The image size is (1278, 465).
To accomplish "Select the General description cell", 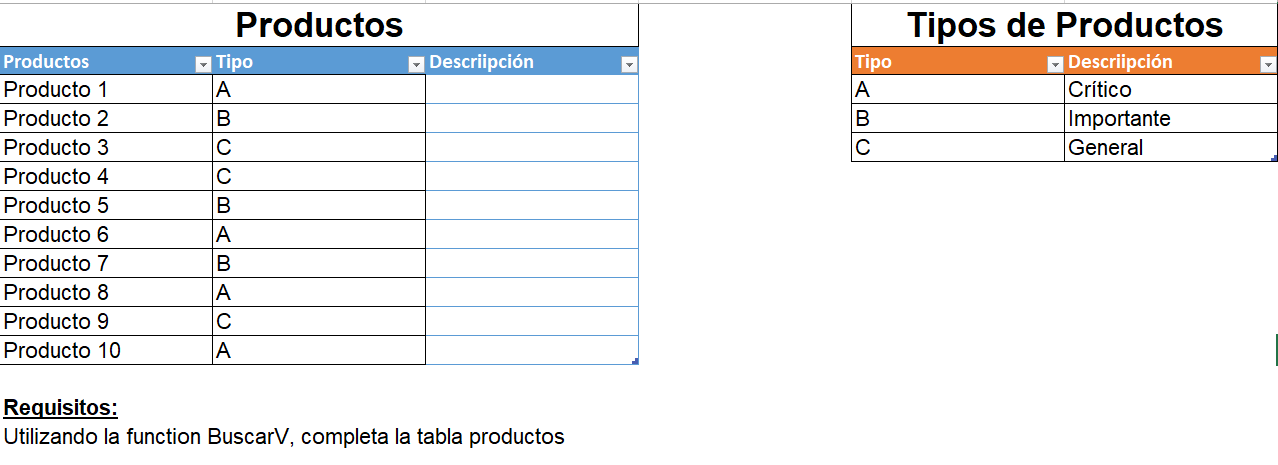I will (1171, 147).
